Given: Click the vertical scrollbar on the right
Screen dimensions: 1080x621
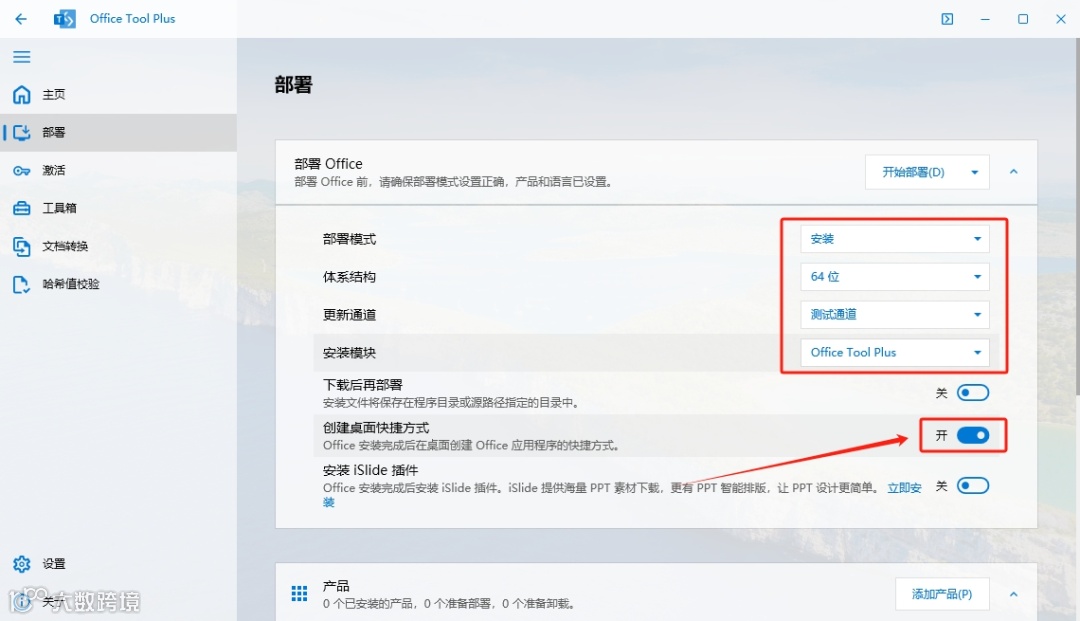Looking at the screenshot, I should [x=1076, y=217].
